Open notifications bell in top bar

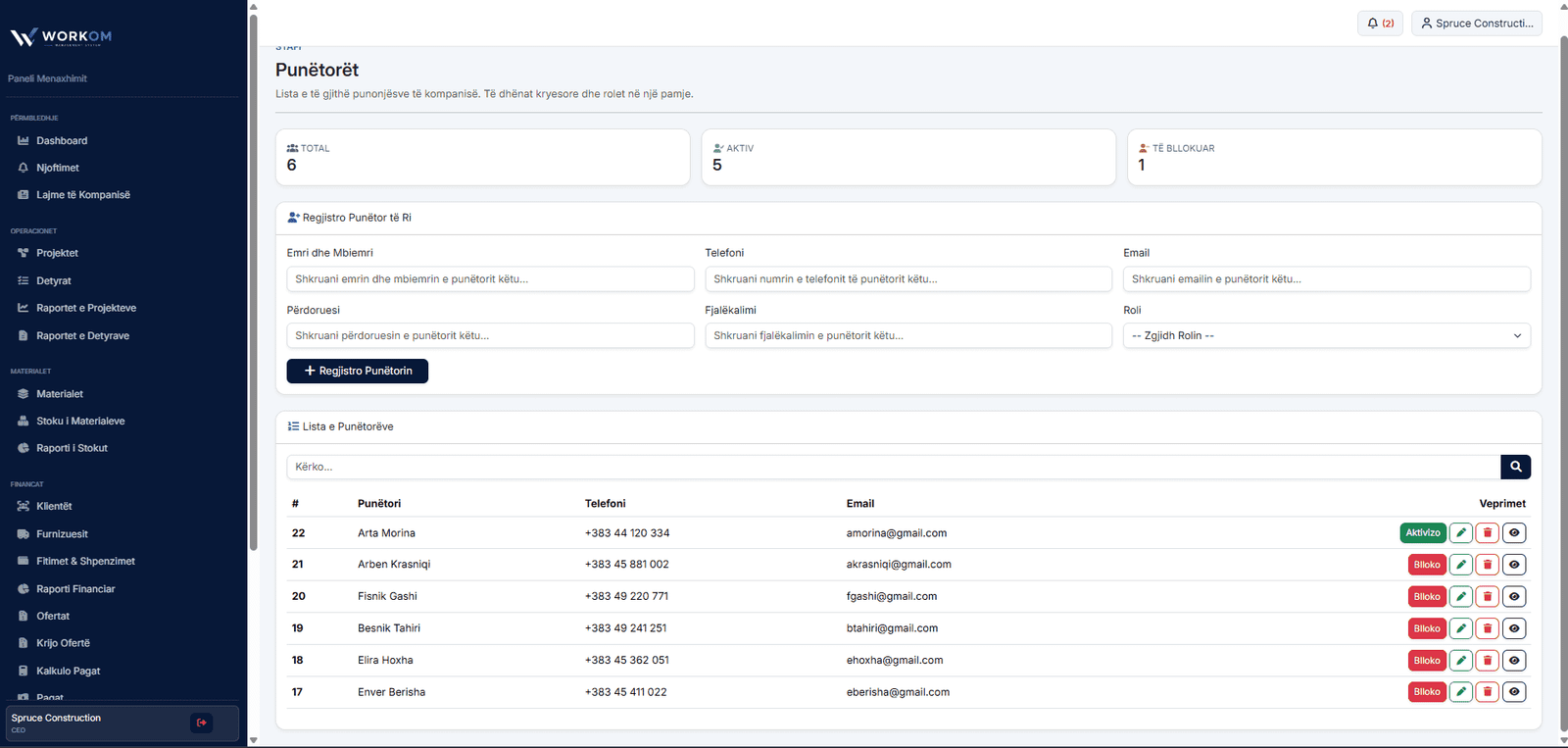1380,23
